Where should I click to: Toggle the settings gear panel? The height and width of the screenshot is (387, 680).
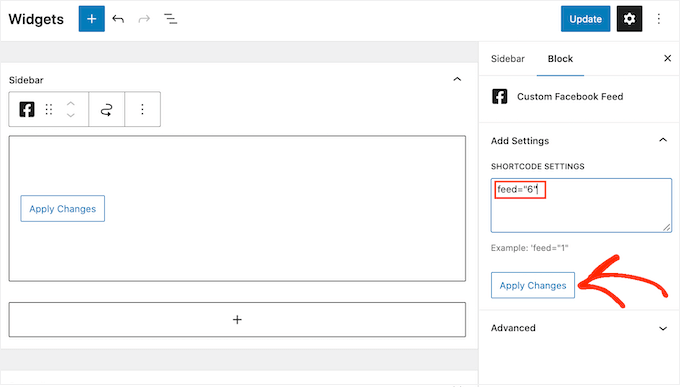coord(629,19)
